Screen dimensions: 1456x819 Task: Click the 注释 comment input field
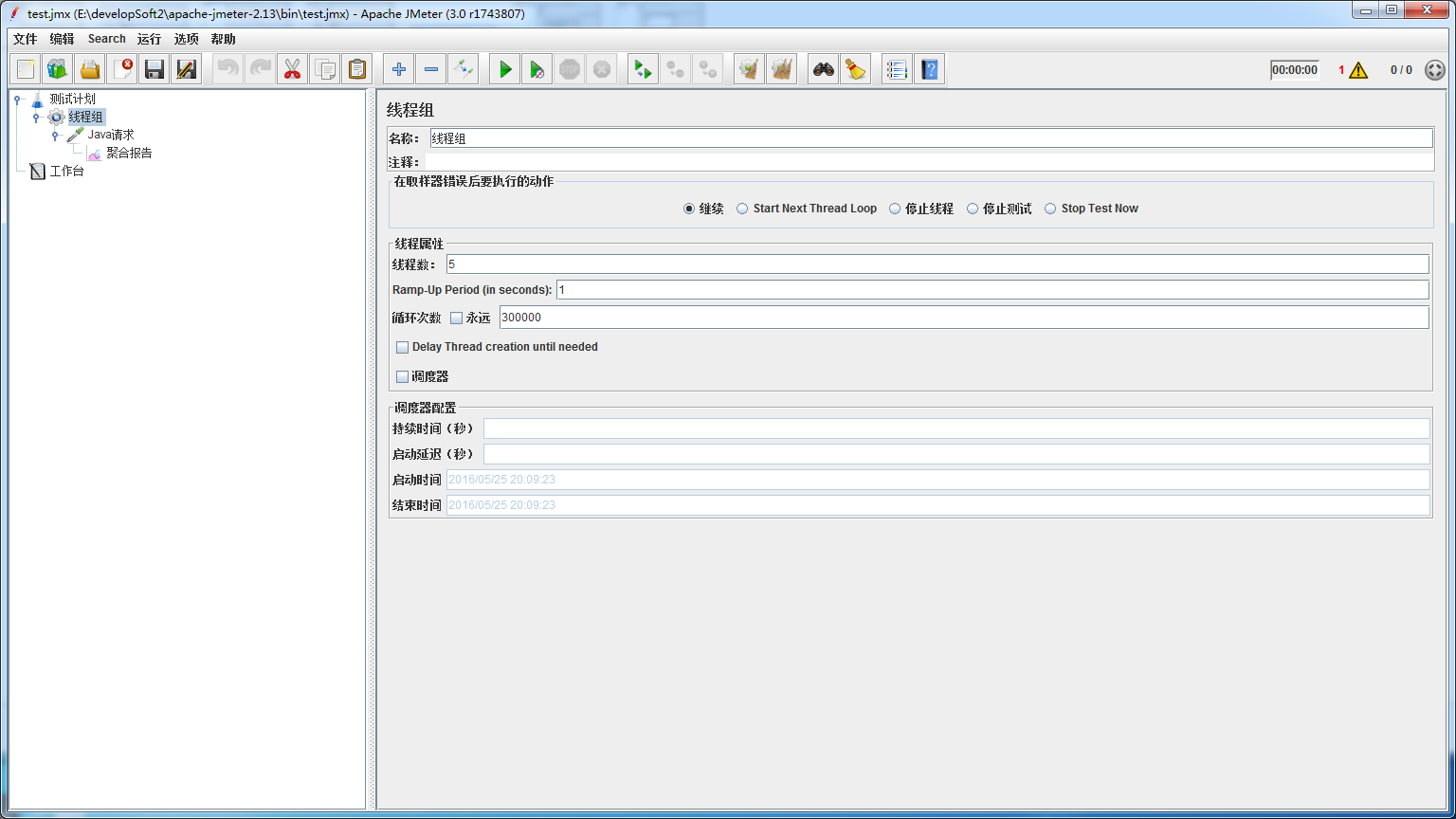pyautogui.click(x=931, y=162)
